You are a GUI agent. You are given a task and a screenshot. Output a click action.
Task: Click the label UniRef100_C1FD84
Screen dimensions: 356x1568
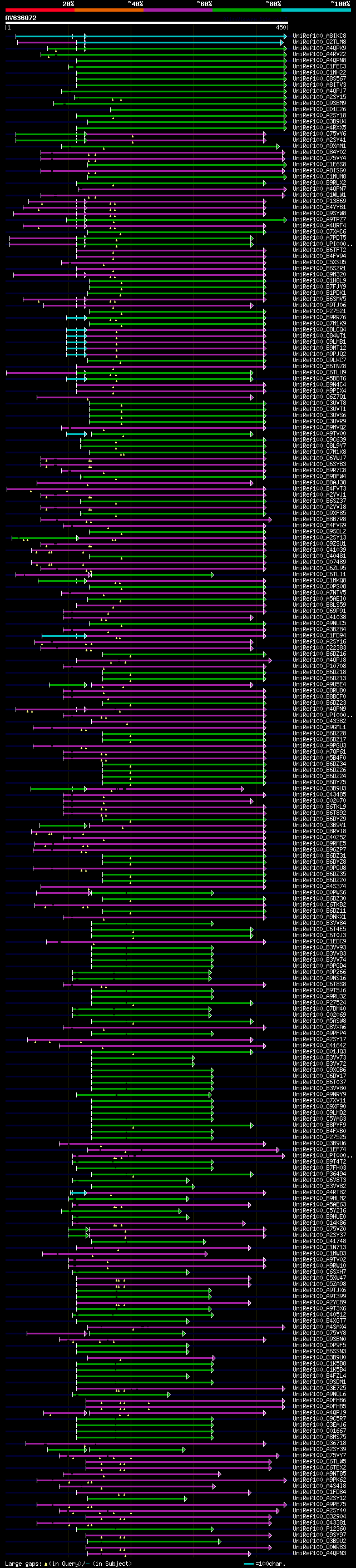(x=319, y=1492)
